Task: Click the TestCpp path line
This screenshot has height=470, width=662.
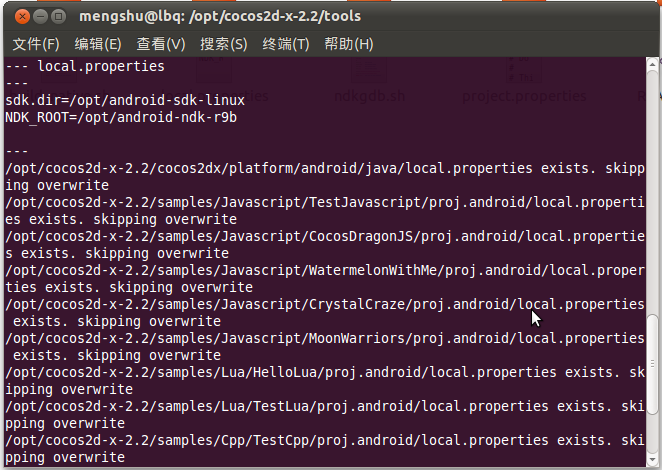Action: [x=325, y=440]
